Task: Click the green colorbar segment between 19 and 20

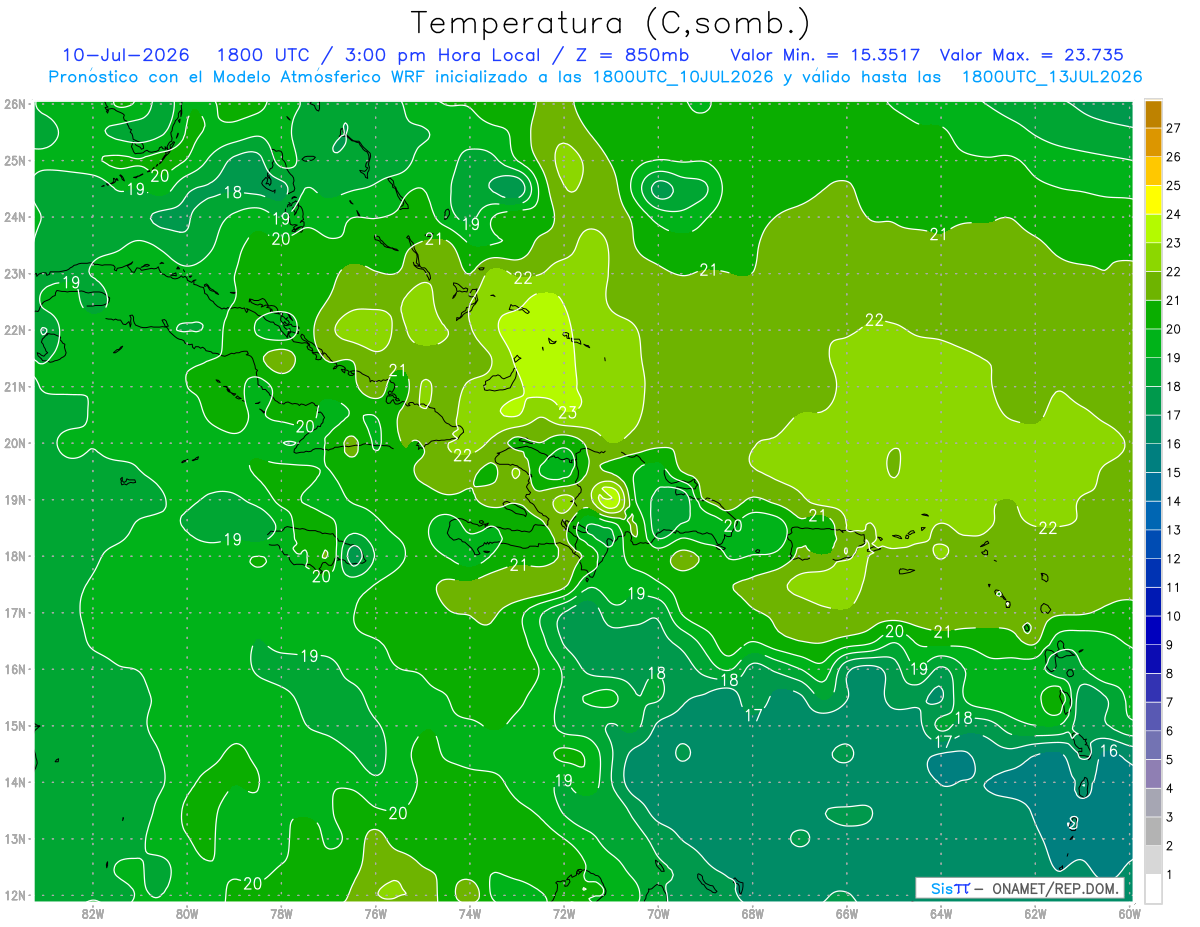Action: (1153, 344)
